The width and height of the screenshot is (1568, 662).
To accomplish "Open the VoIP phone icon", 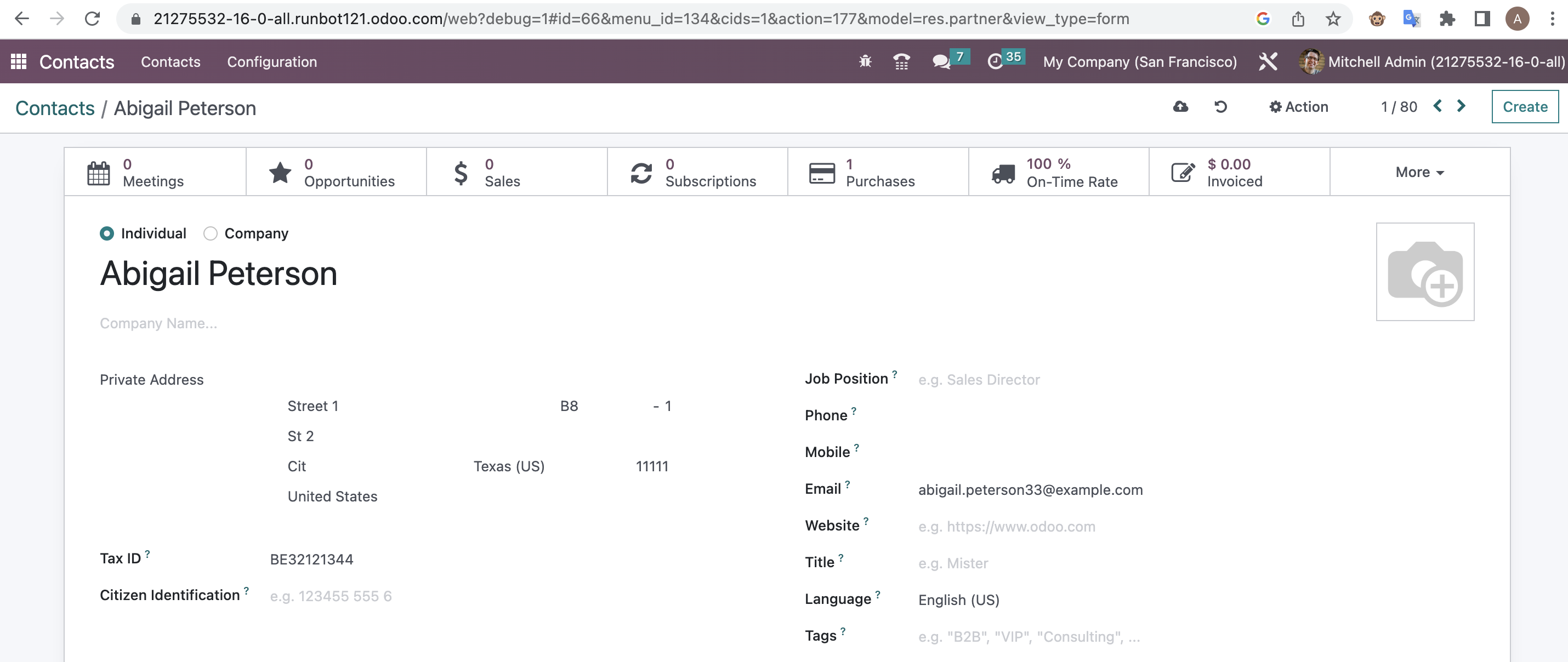I will point(901,61).
